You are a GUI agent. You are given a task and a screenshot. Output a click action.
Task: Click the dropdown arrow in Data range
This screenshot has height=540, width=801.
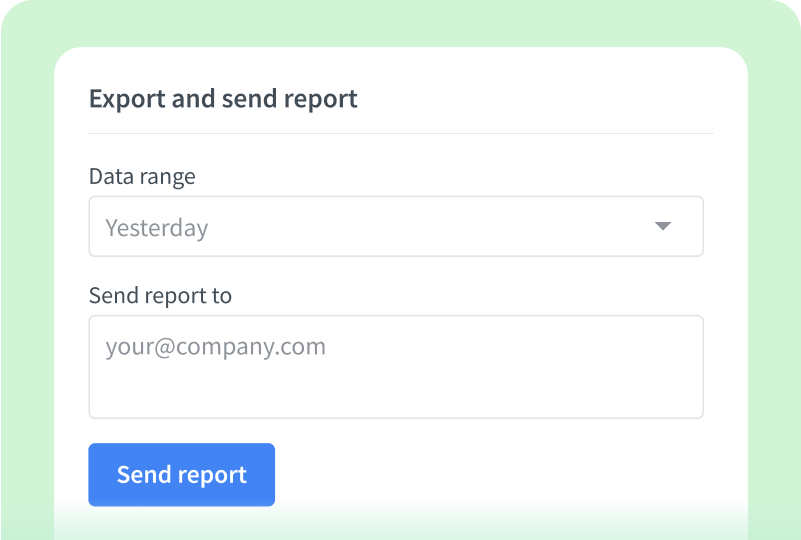[x=662, y=227]
